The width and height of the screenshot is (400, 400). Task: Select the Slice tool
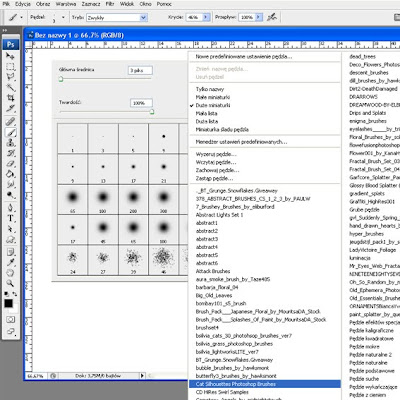10,108
